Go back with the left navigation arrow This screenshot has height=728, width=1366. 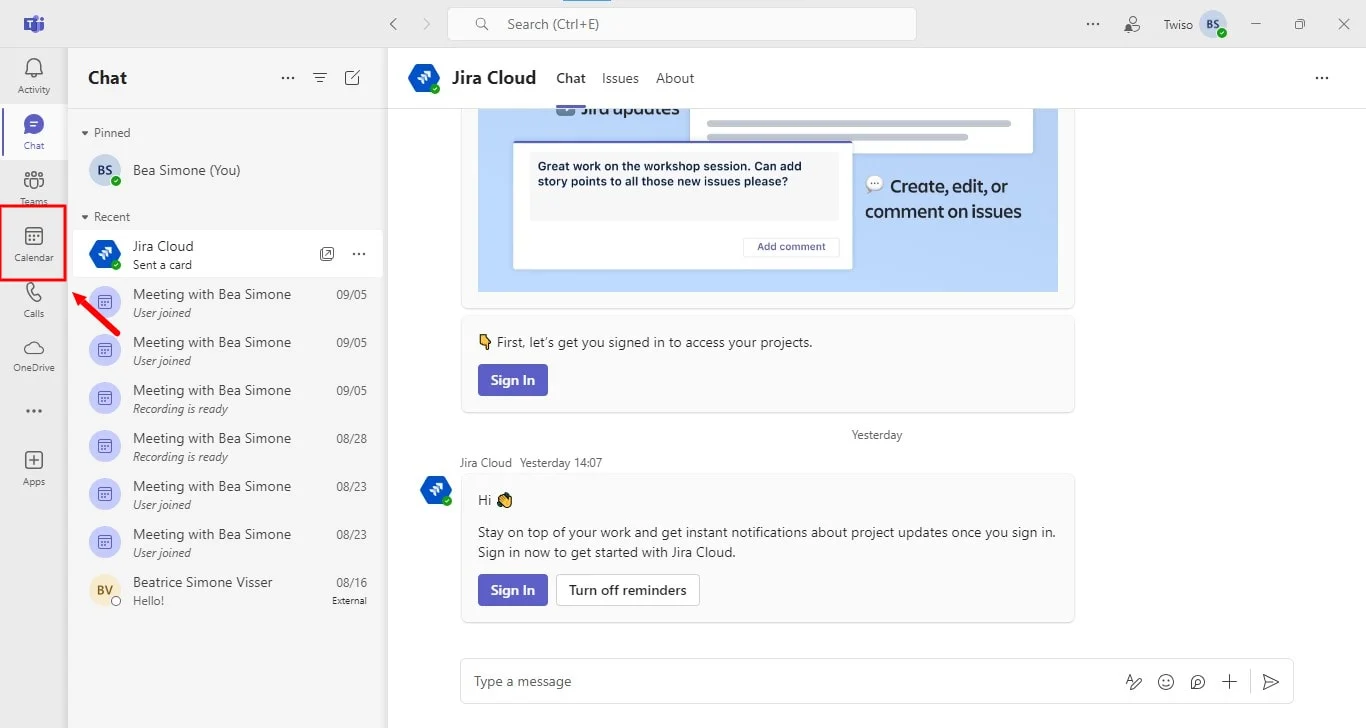click(x=394, y=24)
